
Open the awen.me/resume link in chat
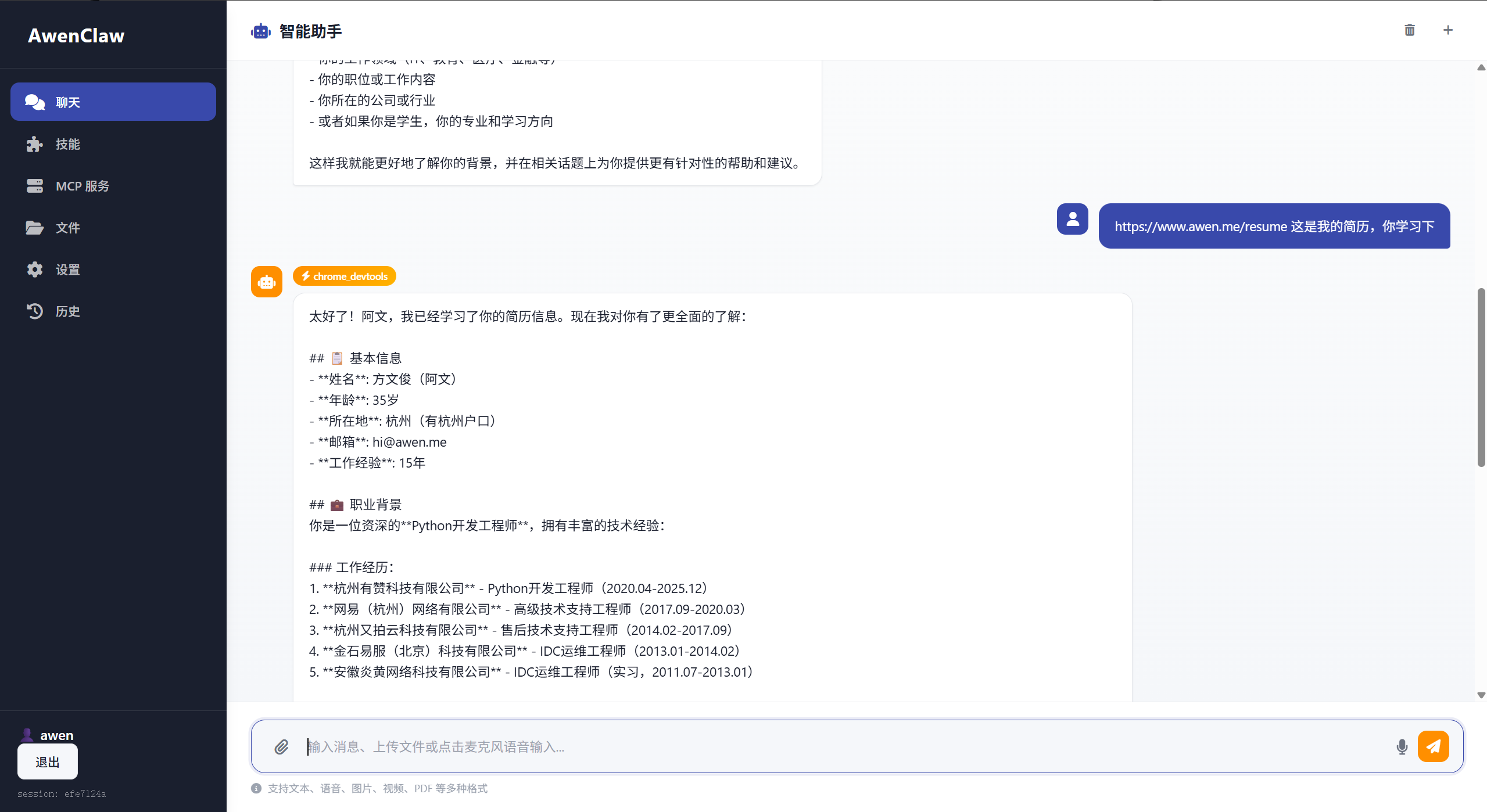pos(1200,227)
